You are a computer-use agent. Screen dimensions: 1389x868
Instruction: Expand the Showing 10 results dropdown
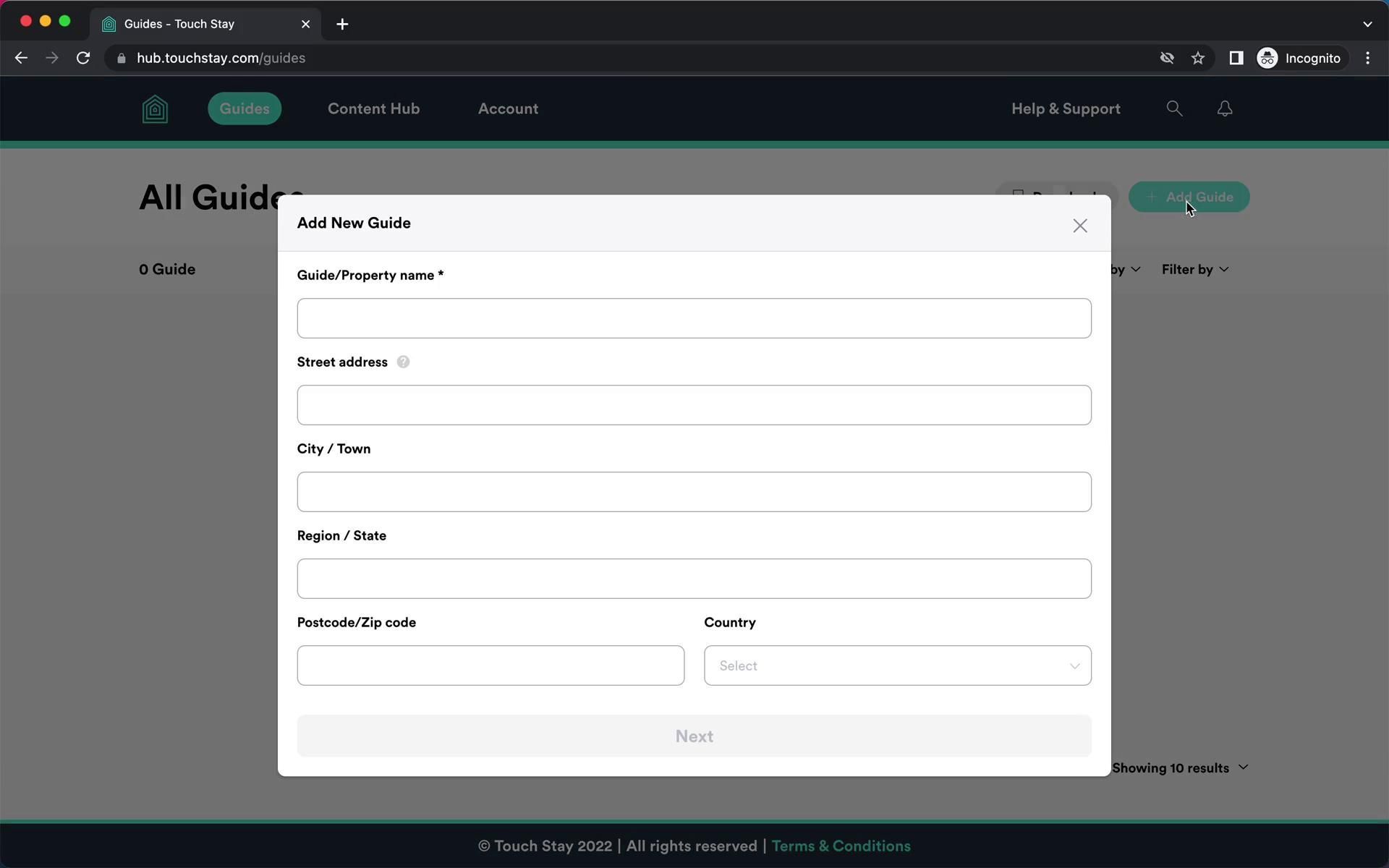tap(1179, 767)
